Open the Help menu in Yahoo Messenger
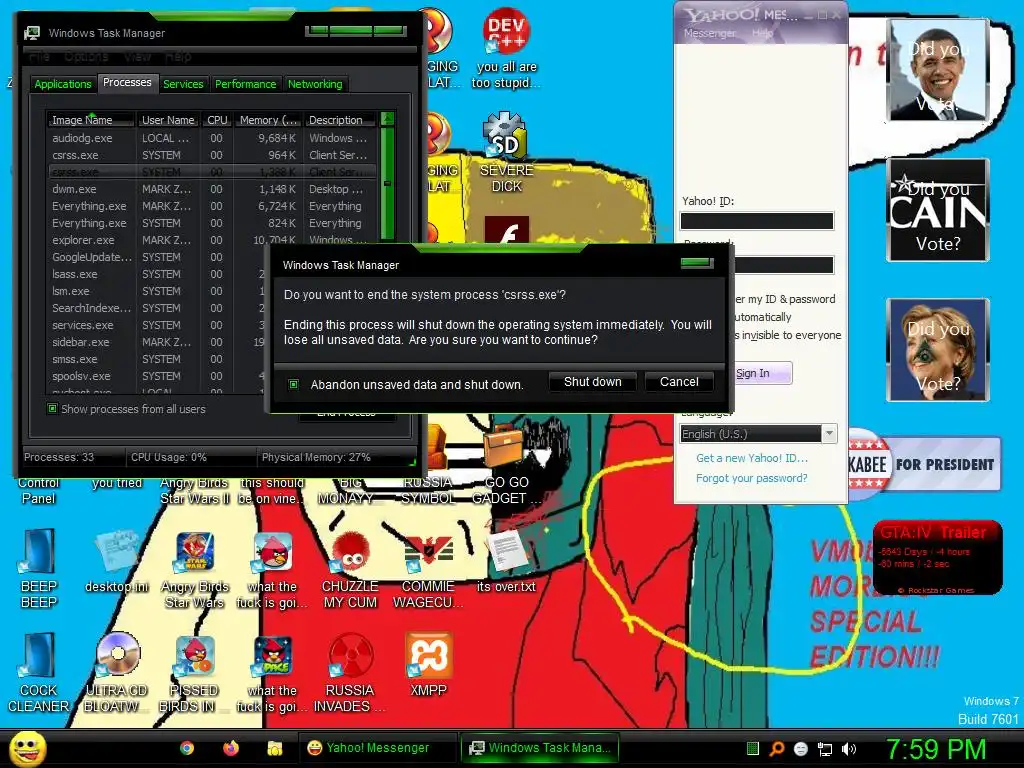The image size is (1024, 768). pos(762,33)
